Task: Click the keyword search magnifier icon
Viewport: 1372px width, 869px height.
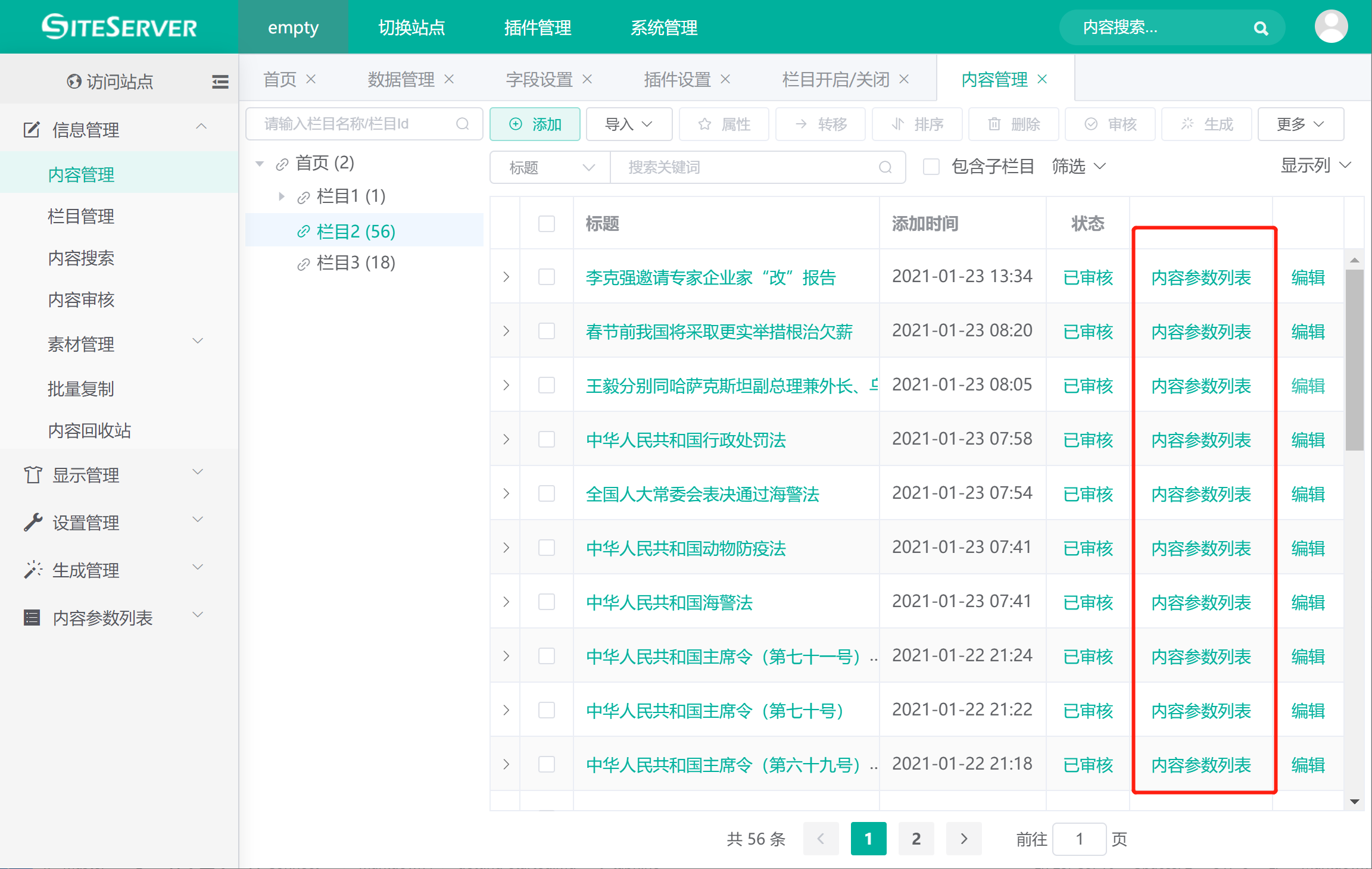Action: [885, 167]
